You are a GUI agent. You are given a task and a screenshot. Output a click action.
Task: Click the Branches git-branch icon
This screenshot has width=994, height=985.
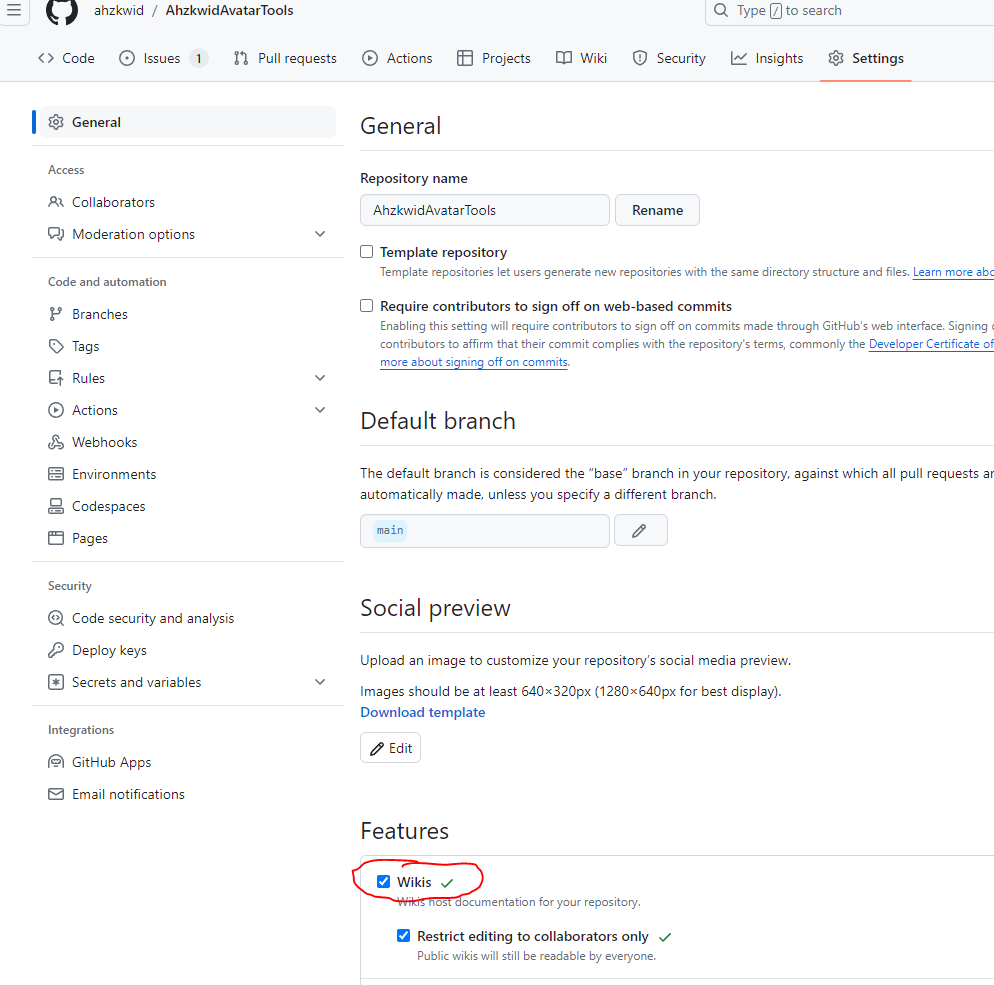pyautogui.click(x=56, y=314)
